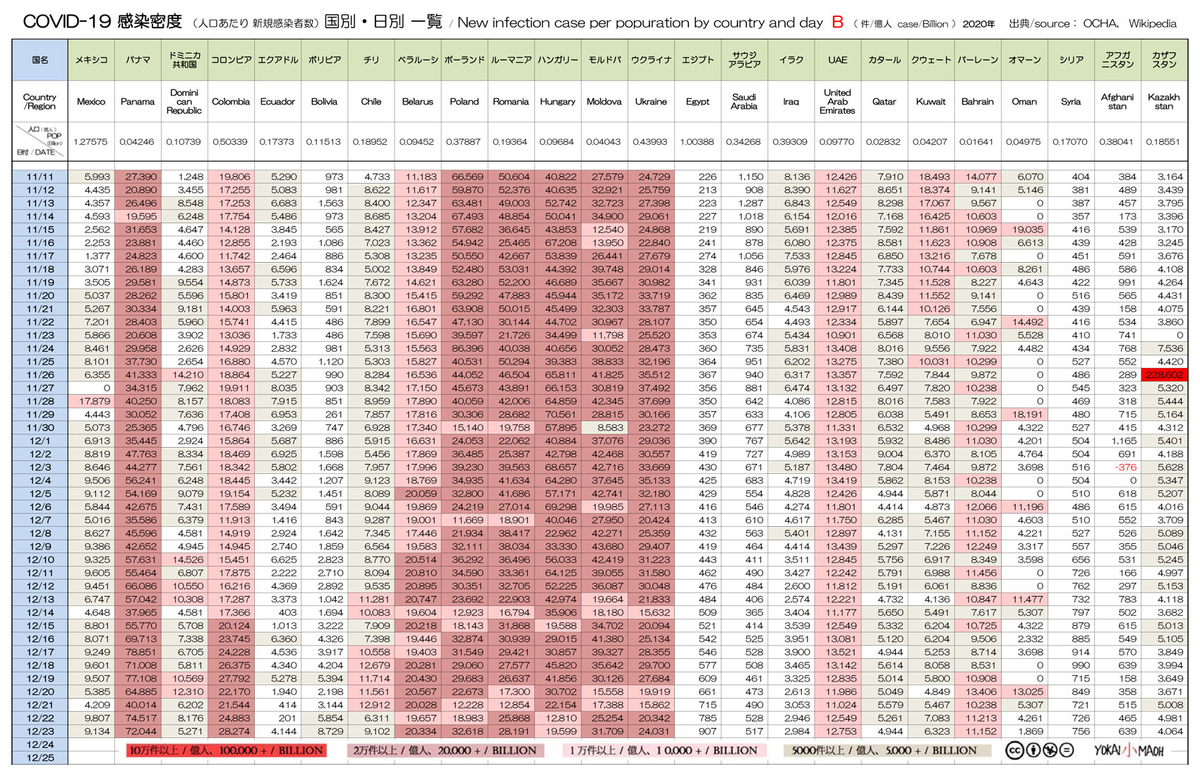Image resolution: width=1200 pixels, height=772 pixels.
Task: Click the red letter B in title
Action: click(836, 20)
